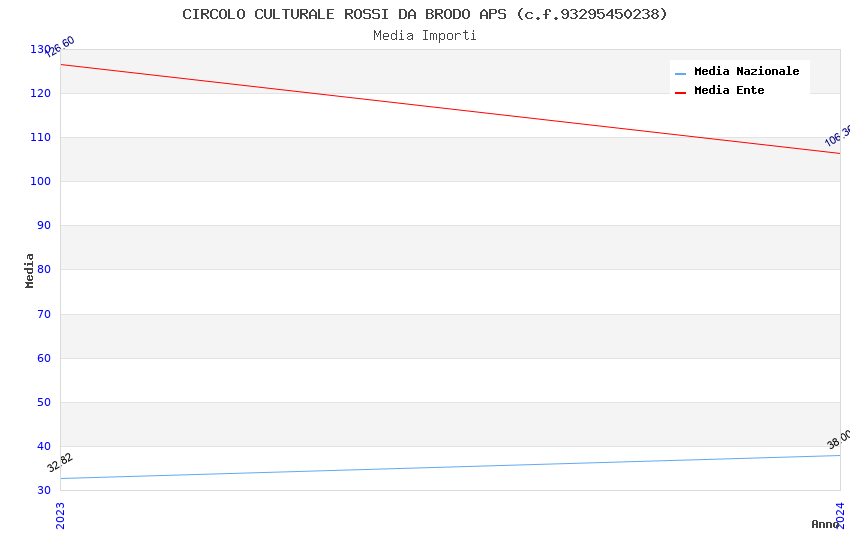Click the 100 y-axis tick label
Viewport: 850px width, 550px height.
point(40,182)
